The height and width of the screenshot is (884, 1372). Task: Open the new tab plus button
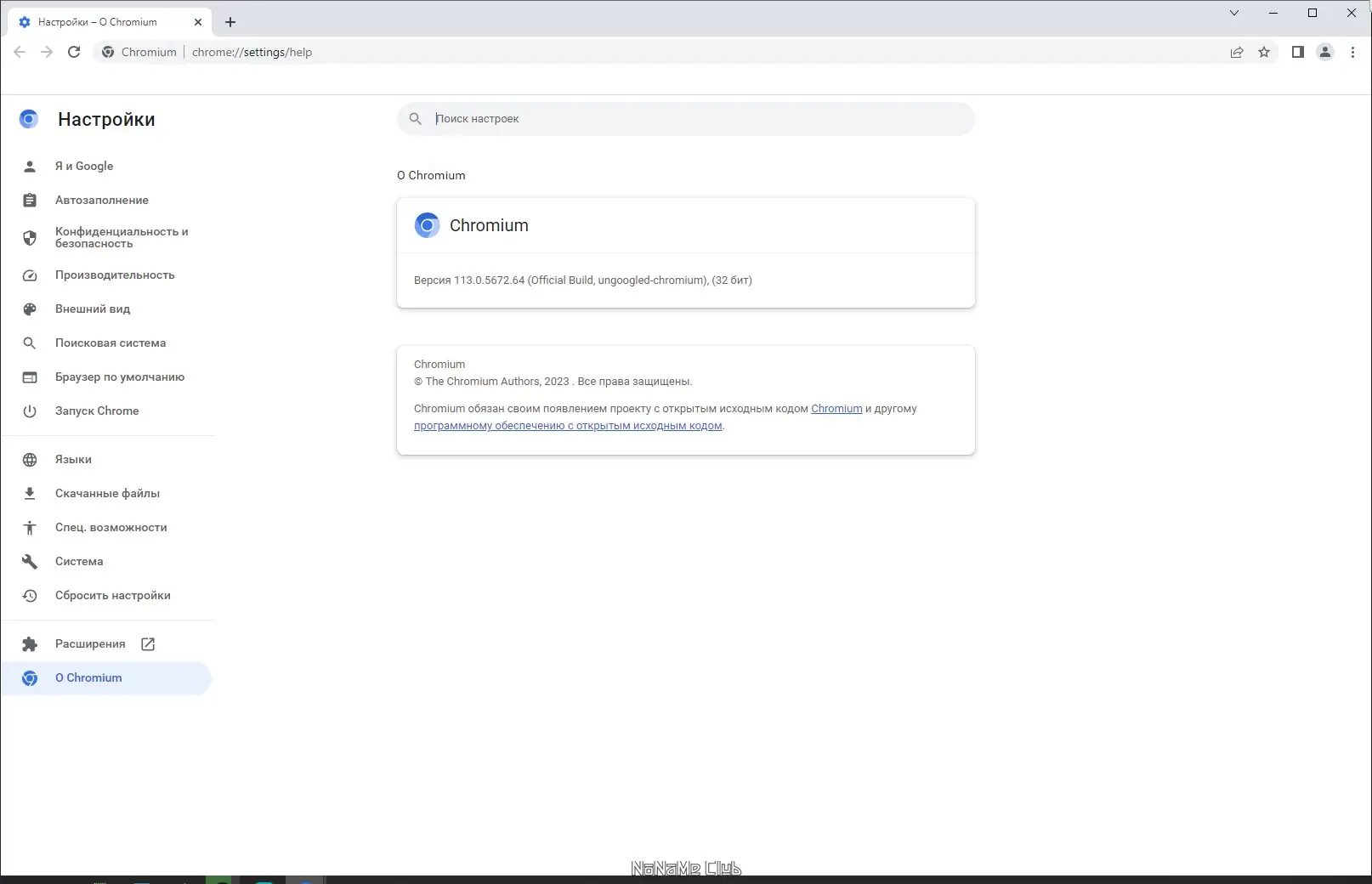click(230, 22)
